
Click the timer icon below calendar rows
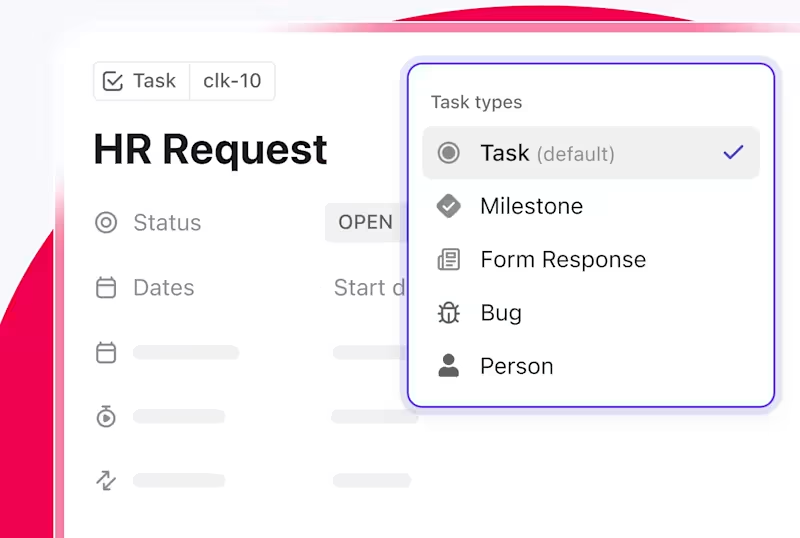point(106,416)
